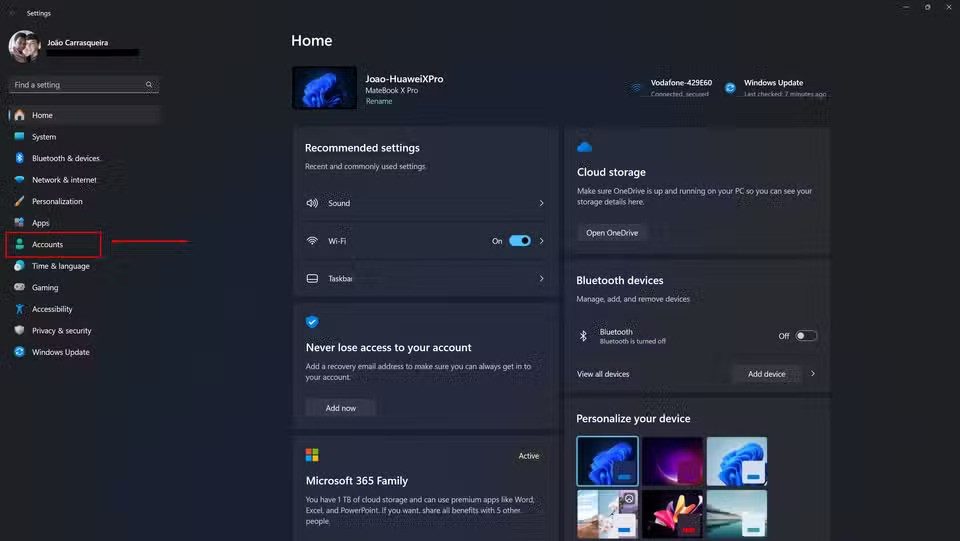Select the purple glow theme thumbnail
Viewport: 960px width, 541px height.
click(672, 461)
